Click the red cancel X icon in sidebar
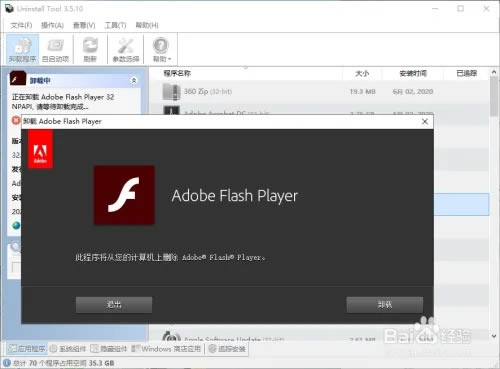The height and width of the screenshot is (369, 500). pos(16,120)
